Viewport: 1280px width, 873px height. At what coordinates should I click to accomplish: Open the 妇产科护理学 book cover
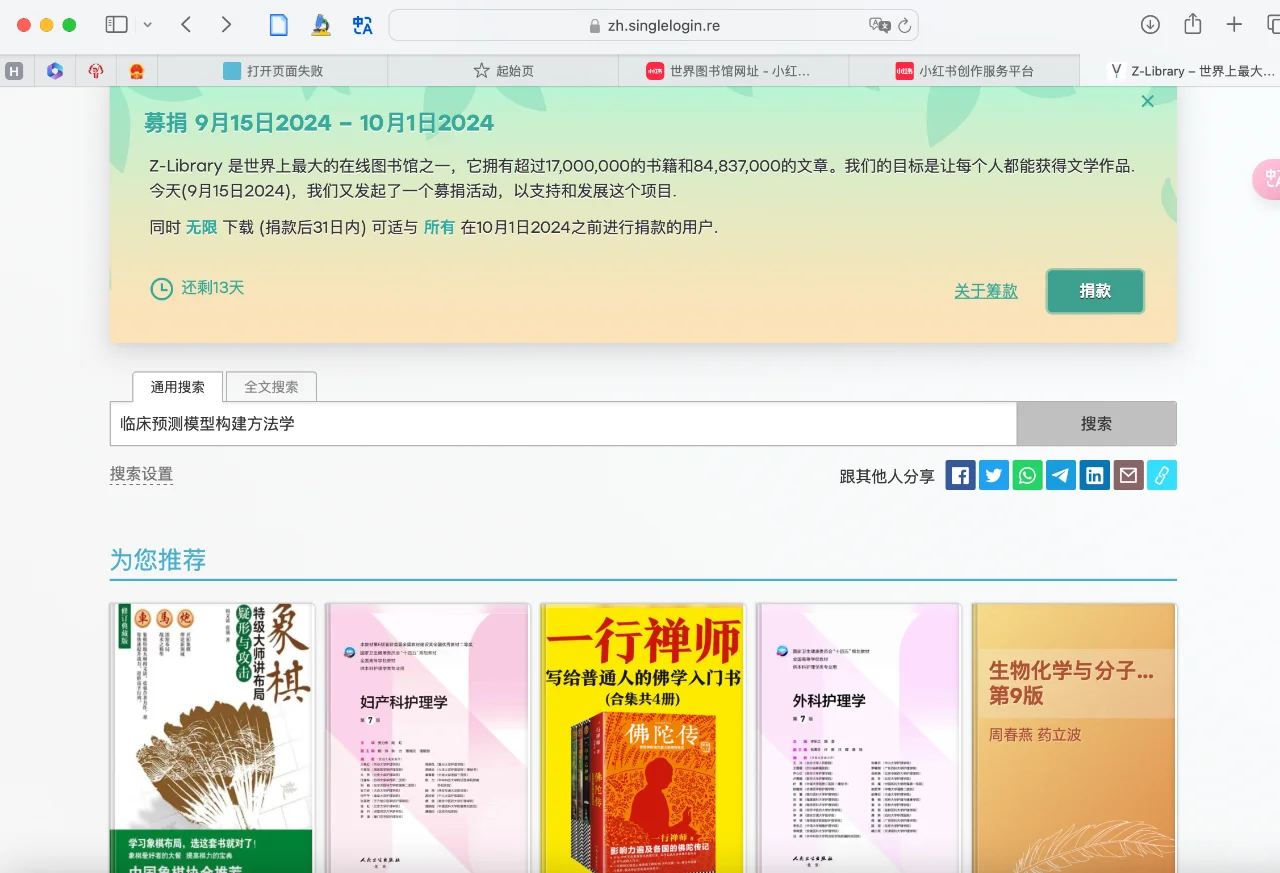click(x=428, y=738)
